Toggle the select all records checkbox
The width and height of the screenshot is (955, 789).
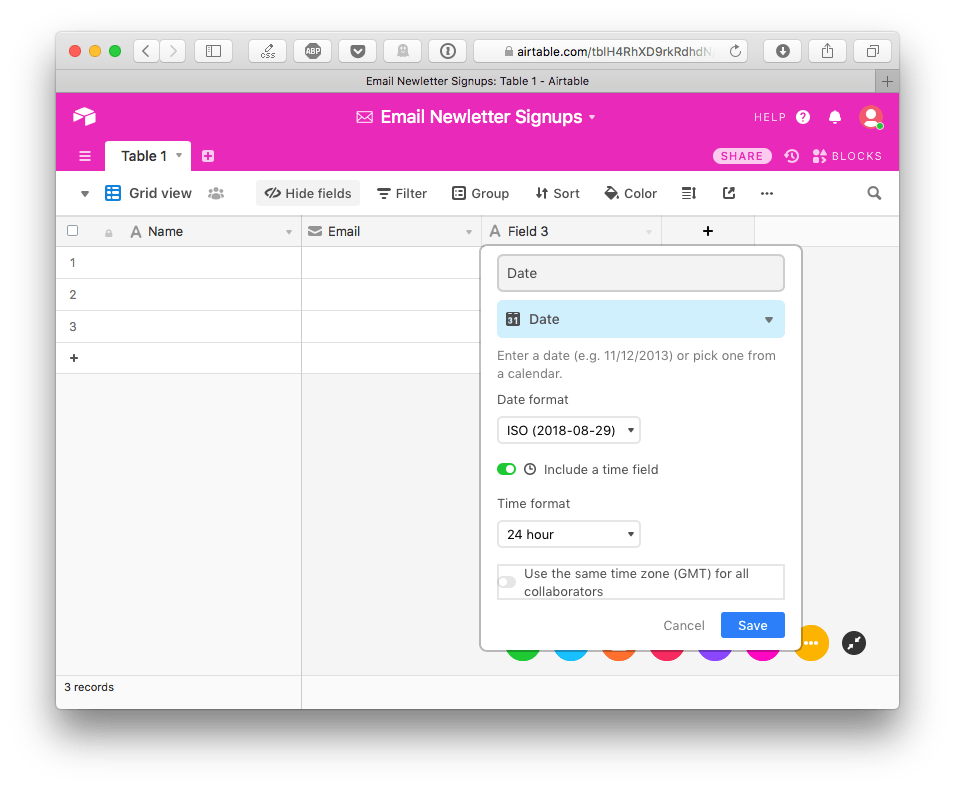click(72, 230)
